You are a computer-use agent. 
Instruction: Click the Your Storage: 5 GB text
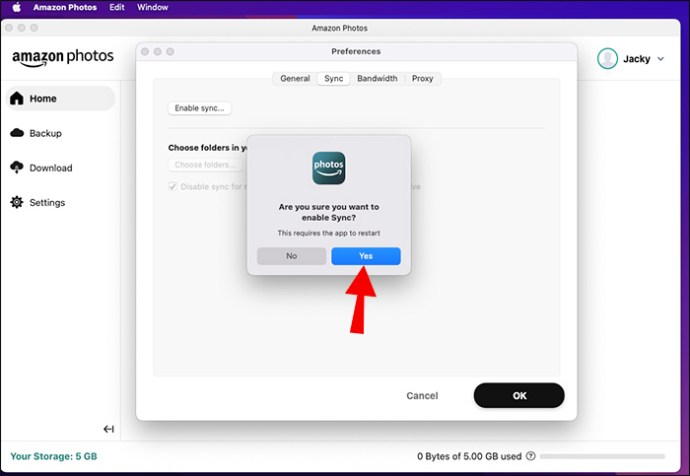click(x=54, y=456)
